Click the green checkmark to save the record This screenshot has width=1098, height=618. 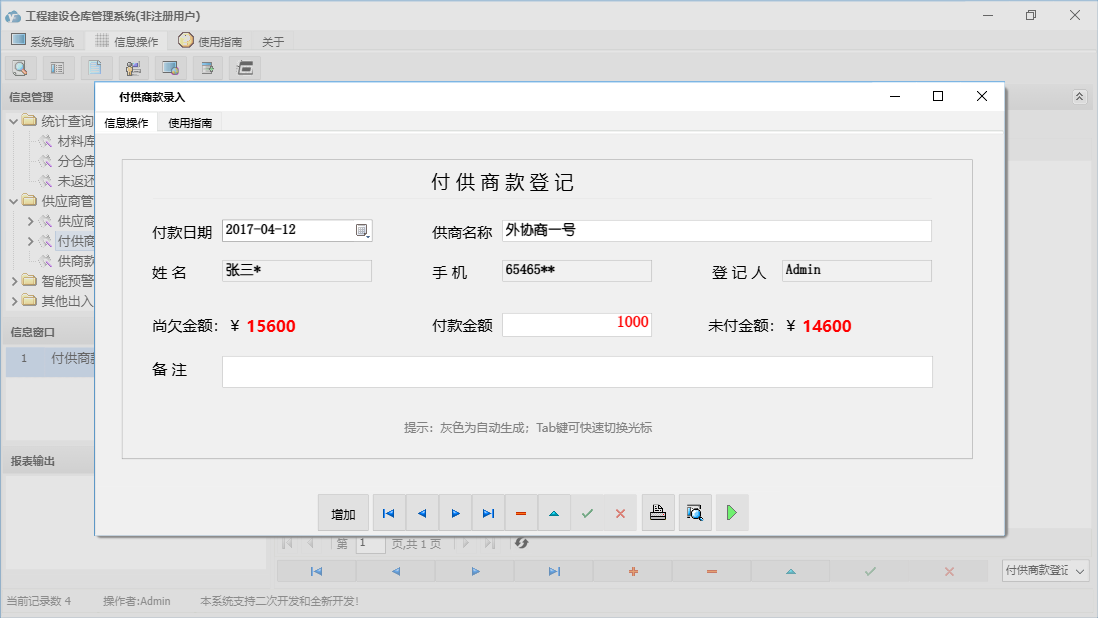click(587, 512)
